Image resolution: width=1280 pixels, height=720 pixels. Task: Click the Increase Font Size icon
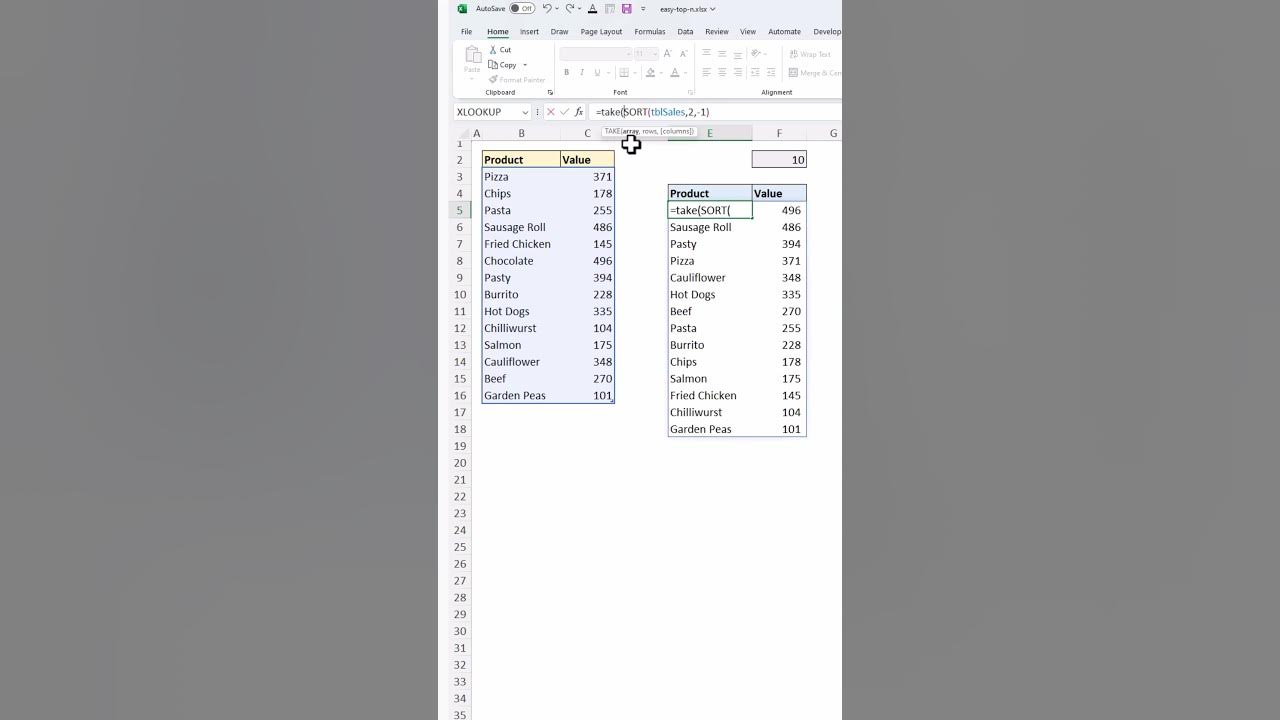669,54
